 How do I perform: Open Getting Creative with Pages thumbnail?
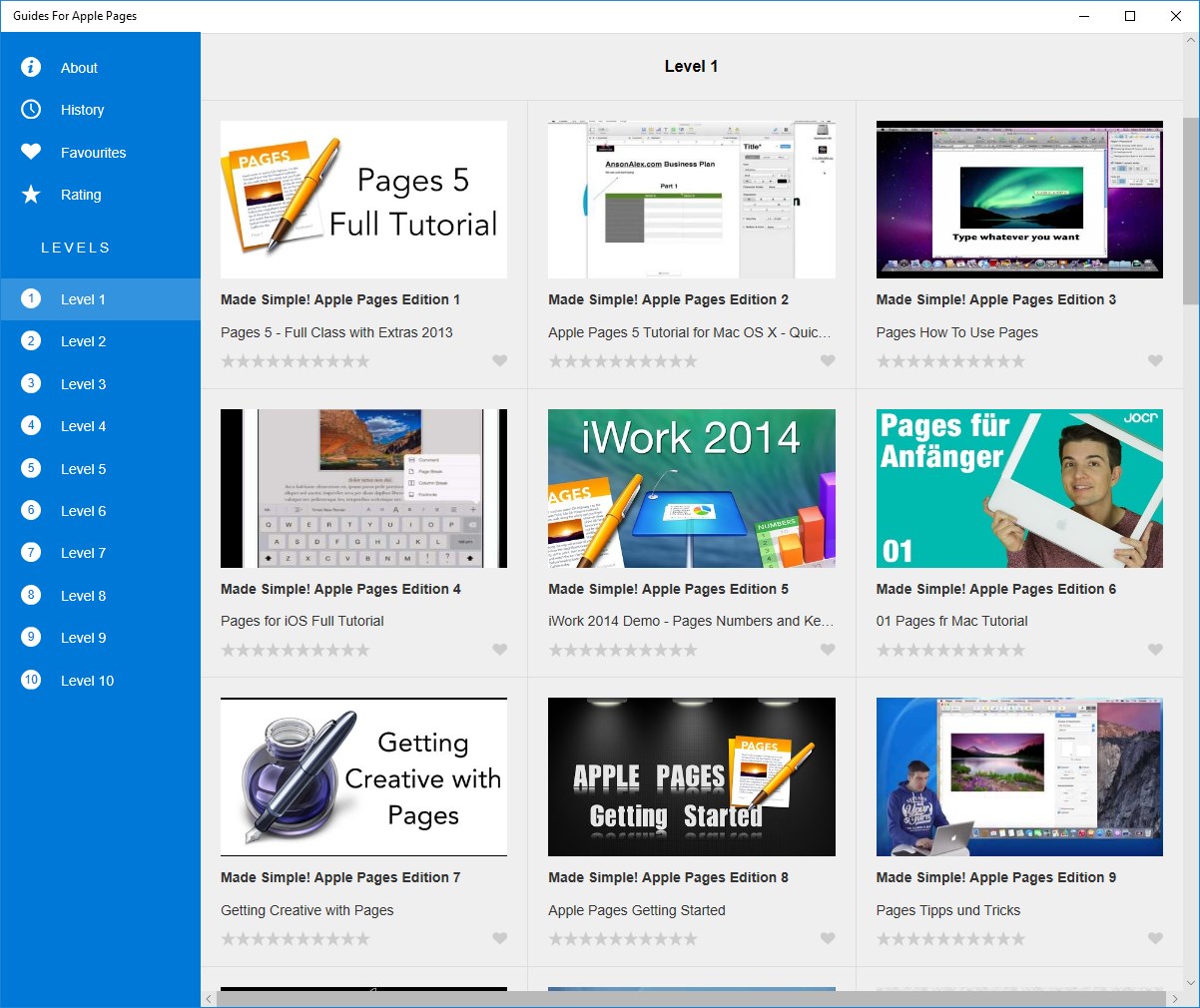tap(363, 776)
